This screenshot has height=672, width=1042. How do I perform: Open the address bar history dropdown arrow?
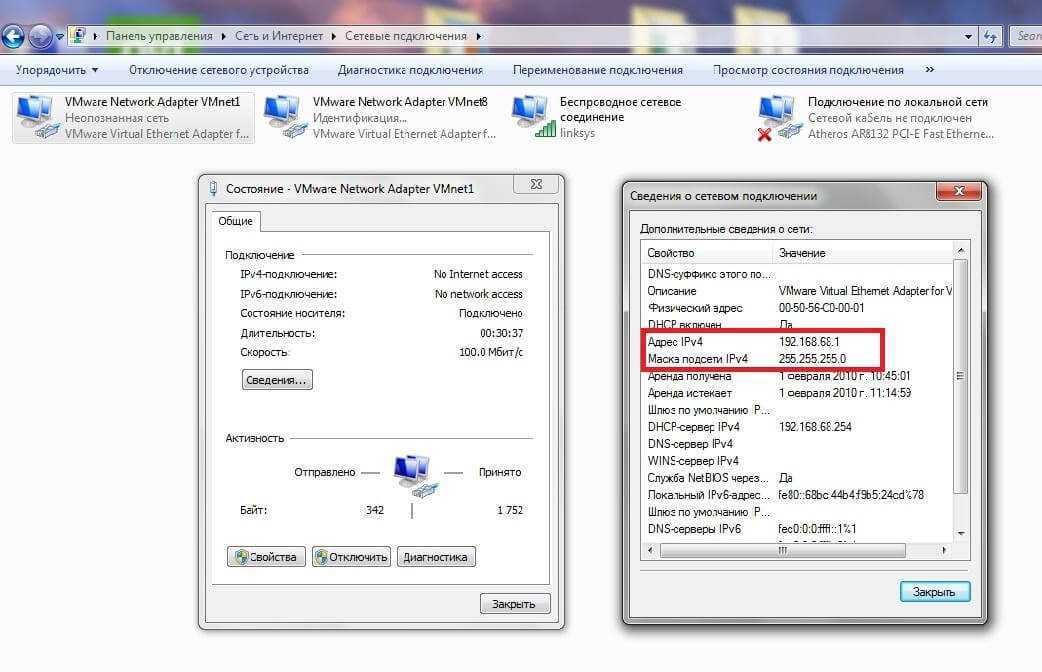click(x=968, y=36)
